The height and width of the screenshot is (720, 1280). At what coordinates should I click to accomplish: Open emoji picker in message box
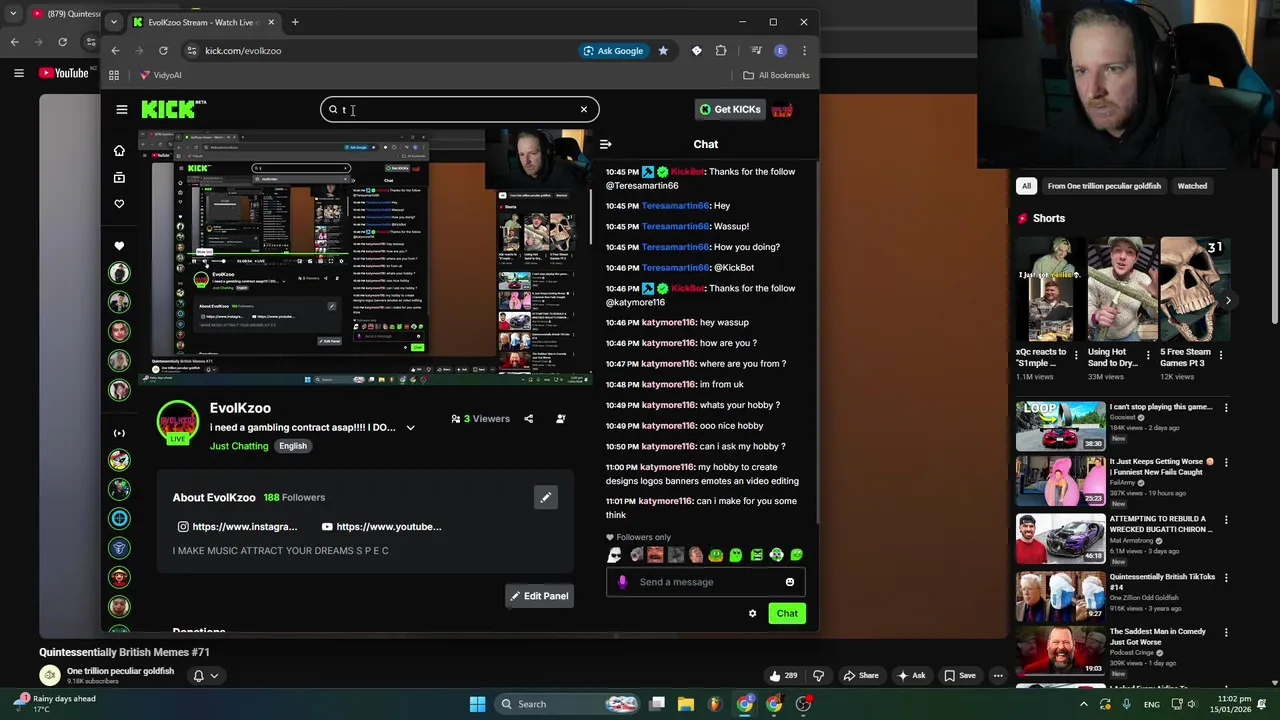click(790, 582)
